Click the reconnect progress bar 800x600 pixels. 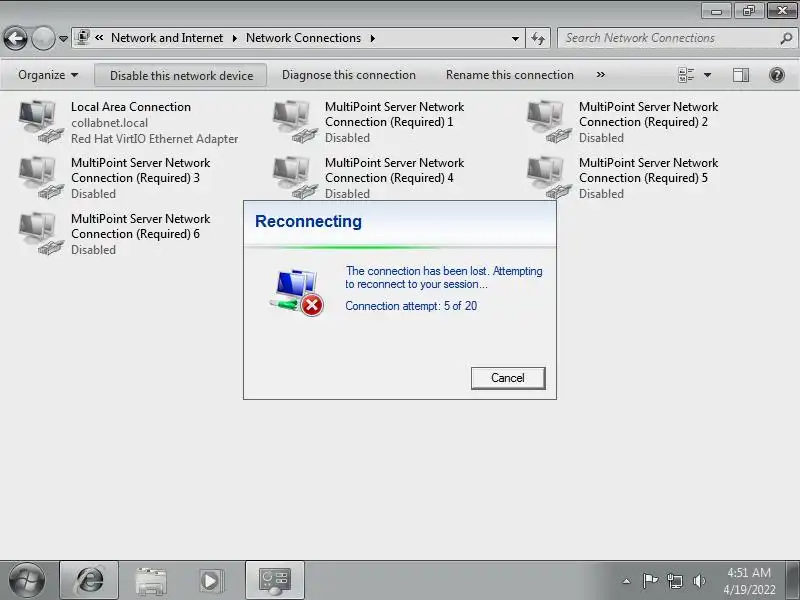coord(400,247)
